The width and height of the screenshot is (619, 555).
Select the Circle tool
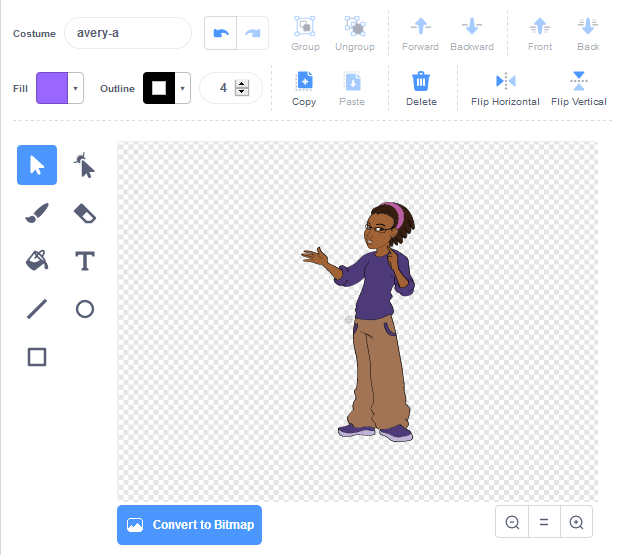tap(85, 309)
